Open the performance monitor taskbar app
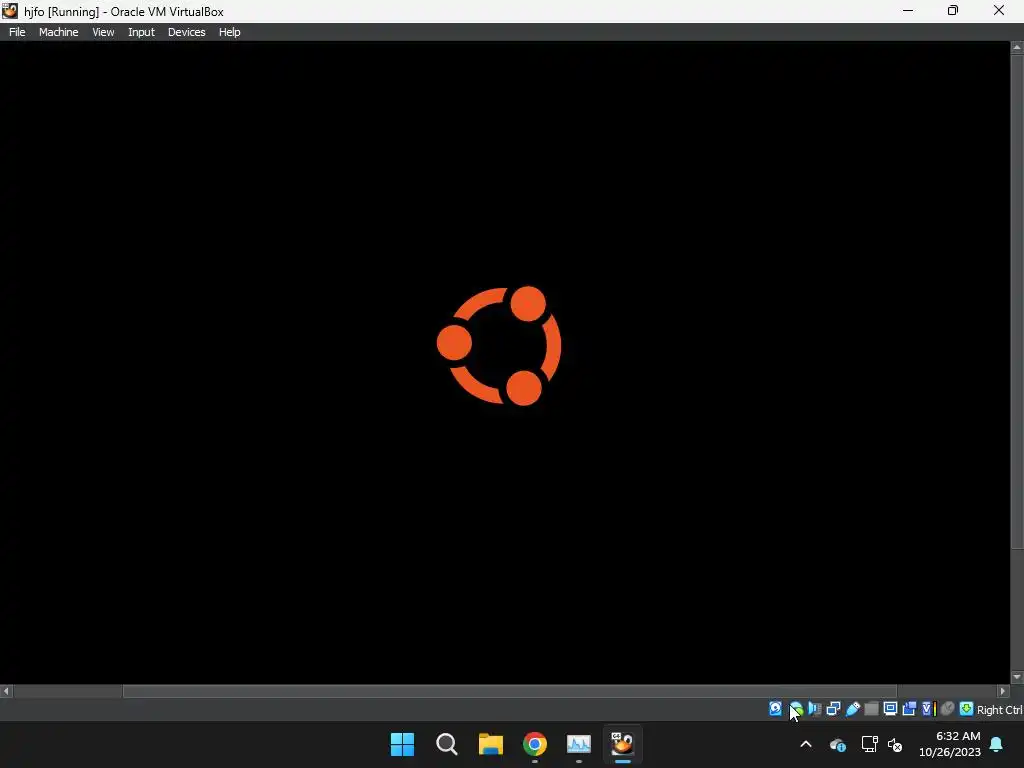 tap(579, 744)
